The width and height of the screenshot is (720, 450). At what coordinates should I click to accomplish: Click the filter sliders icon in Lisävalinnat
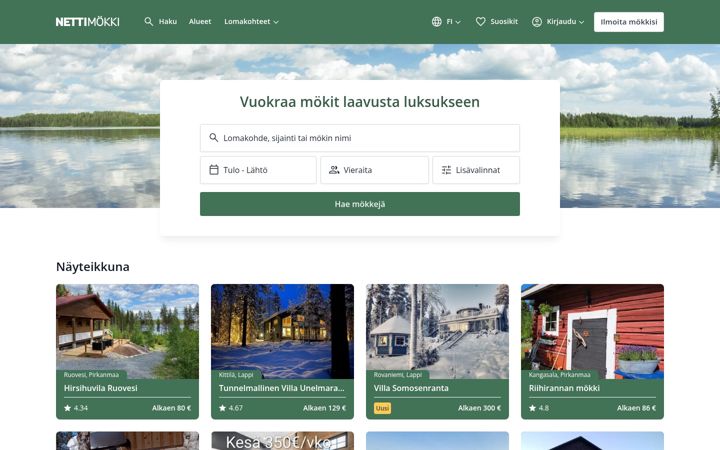tap(446, 170)
